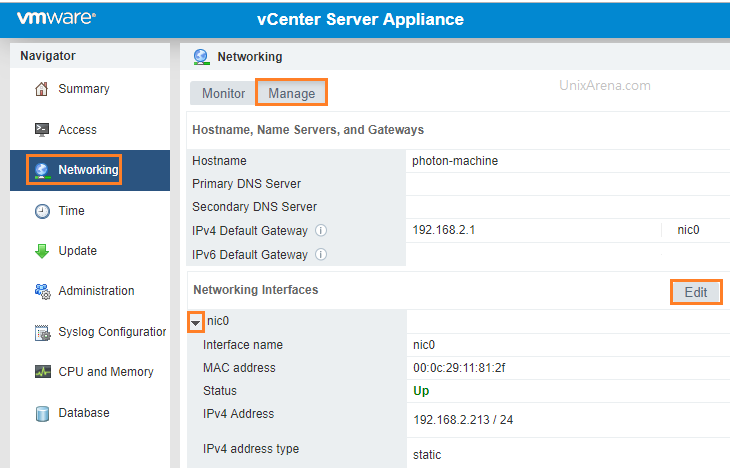Click Edit for Networking Interfaces

696,292
